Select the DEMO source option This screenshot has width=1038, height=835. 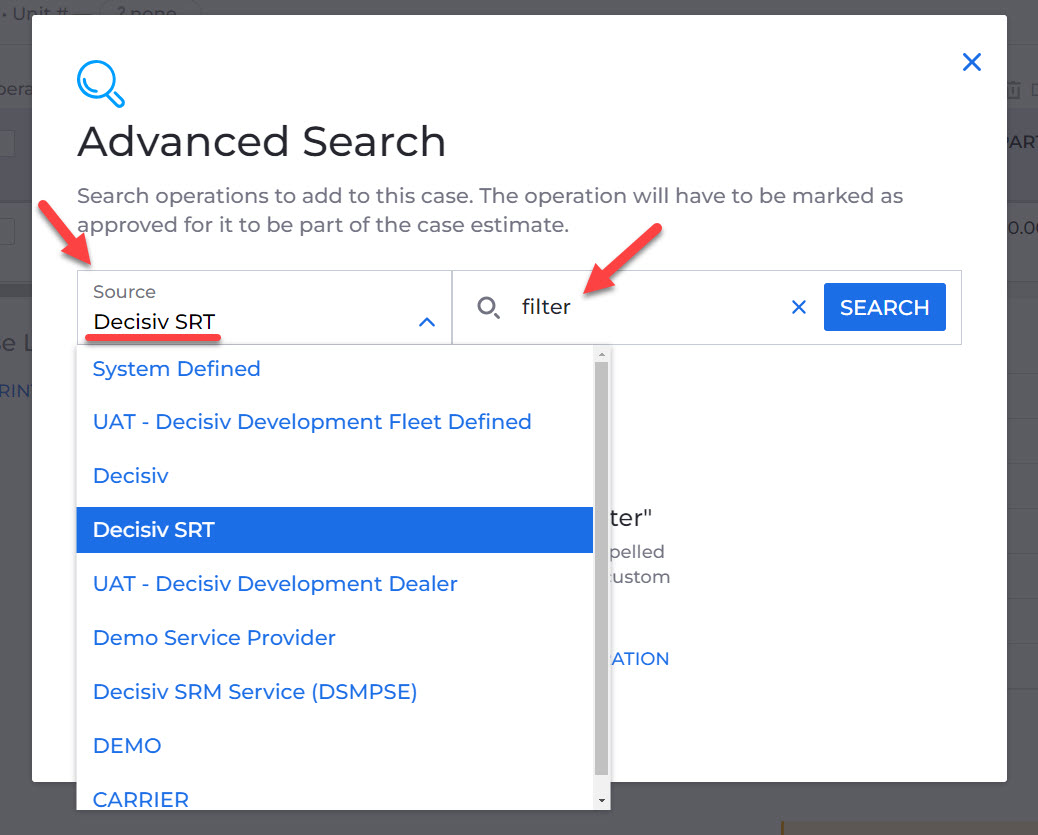[334, 746]
